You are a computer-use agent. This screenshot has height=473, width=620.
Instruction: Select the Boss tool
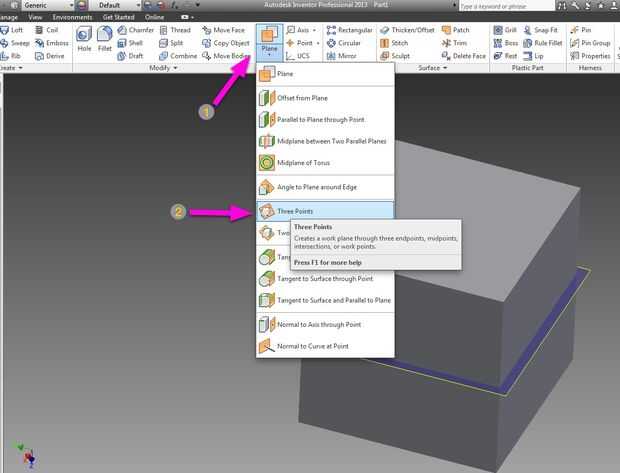(506, 43)
